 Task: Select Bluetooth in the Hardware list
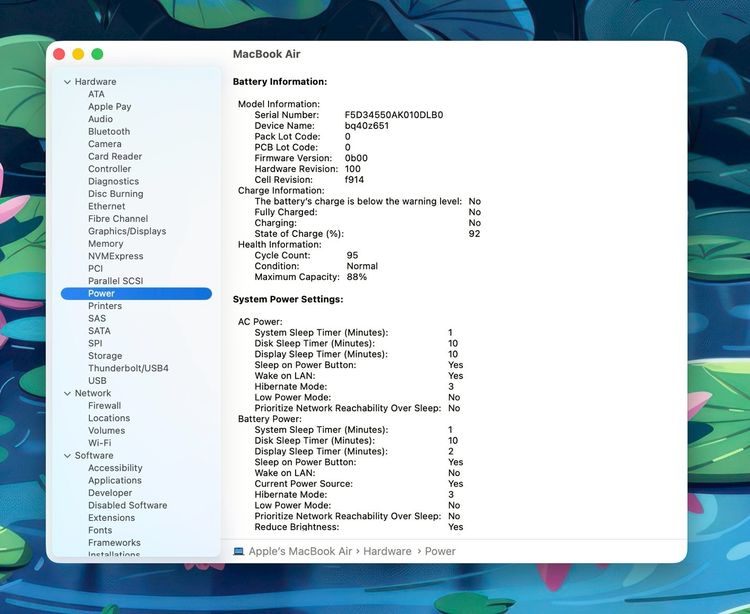109,132
